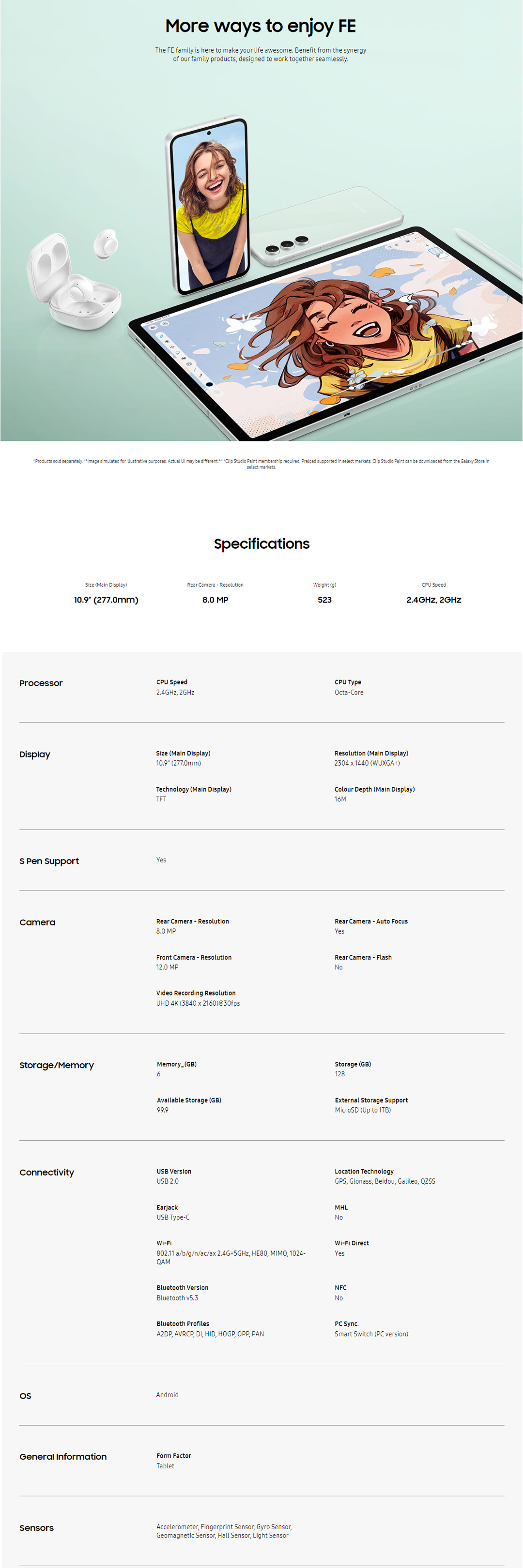Click the "Smart Switch (PC version)" text
This screenshot has width=523, height=1568.
click(371, 1334)
